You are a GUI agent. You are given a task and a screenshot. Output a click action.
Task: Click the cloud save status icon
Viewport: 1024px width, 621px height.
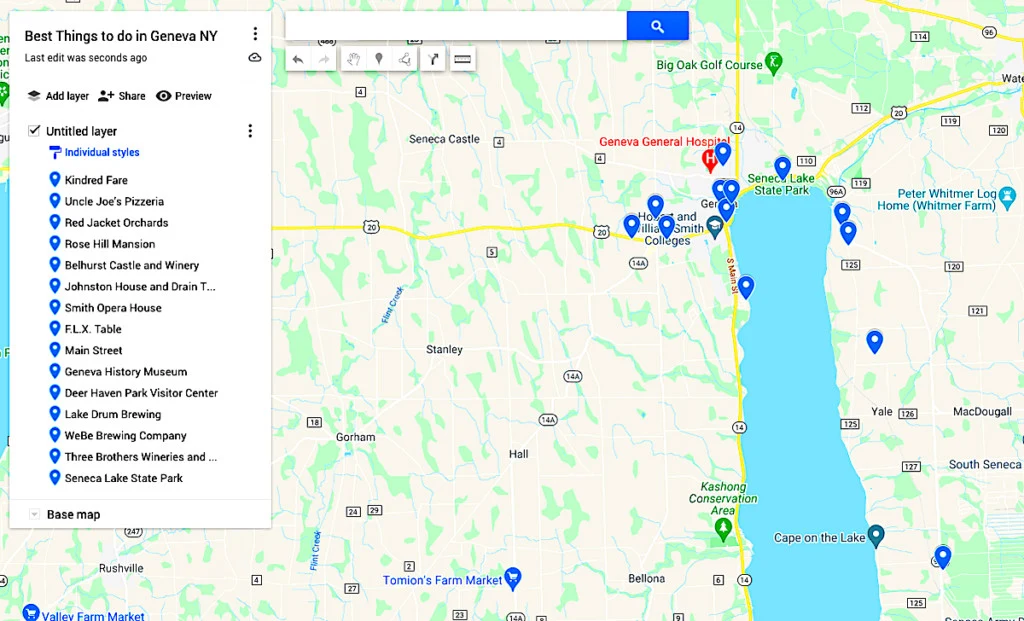coord(255,57)
